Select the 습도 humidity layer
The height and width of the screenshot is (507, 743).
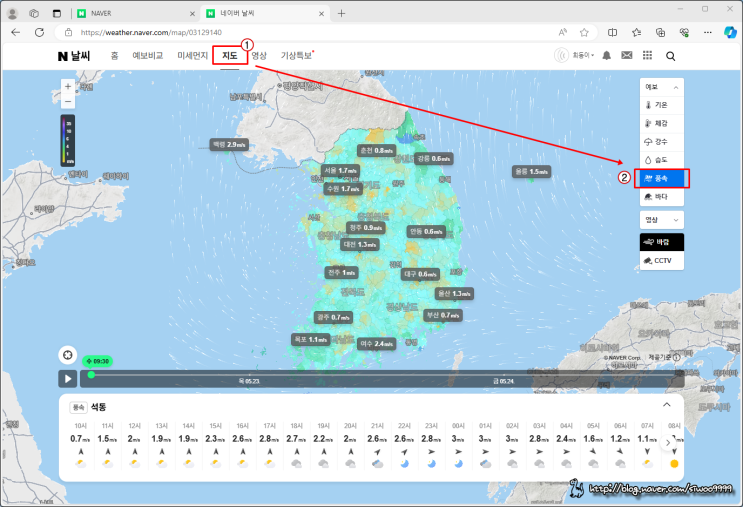[661, 160]
